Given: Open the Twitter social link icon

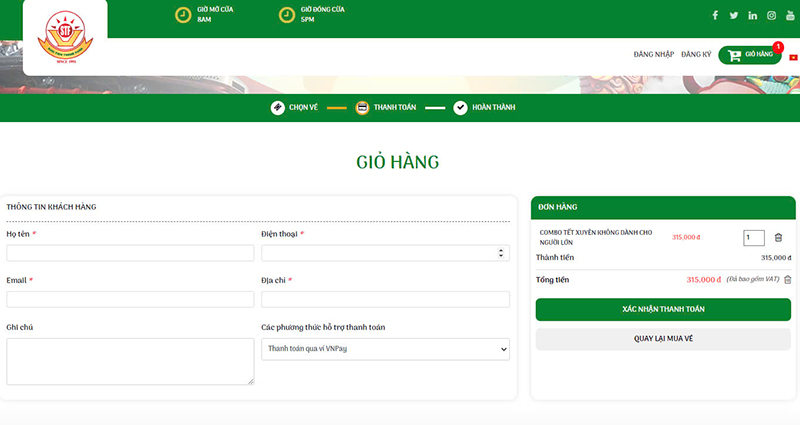Looking at the screenshot, I should pyautogui.click(x=733, y=15).
